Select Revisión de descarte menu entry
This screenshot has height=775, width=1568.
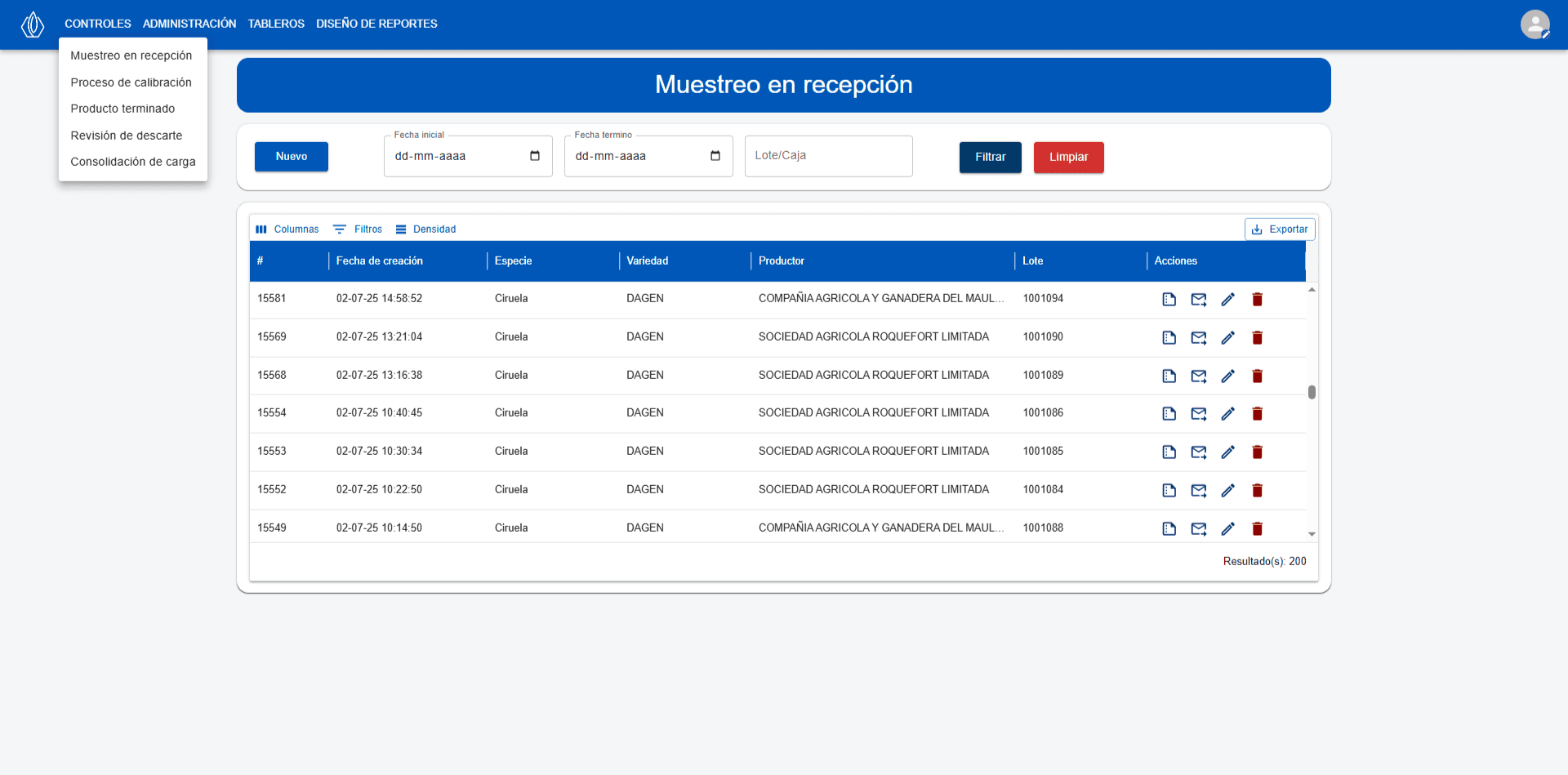[x=132, y=136]
